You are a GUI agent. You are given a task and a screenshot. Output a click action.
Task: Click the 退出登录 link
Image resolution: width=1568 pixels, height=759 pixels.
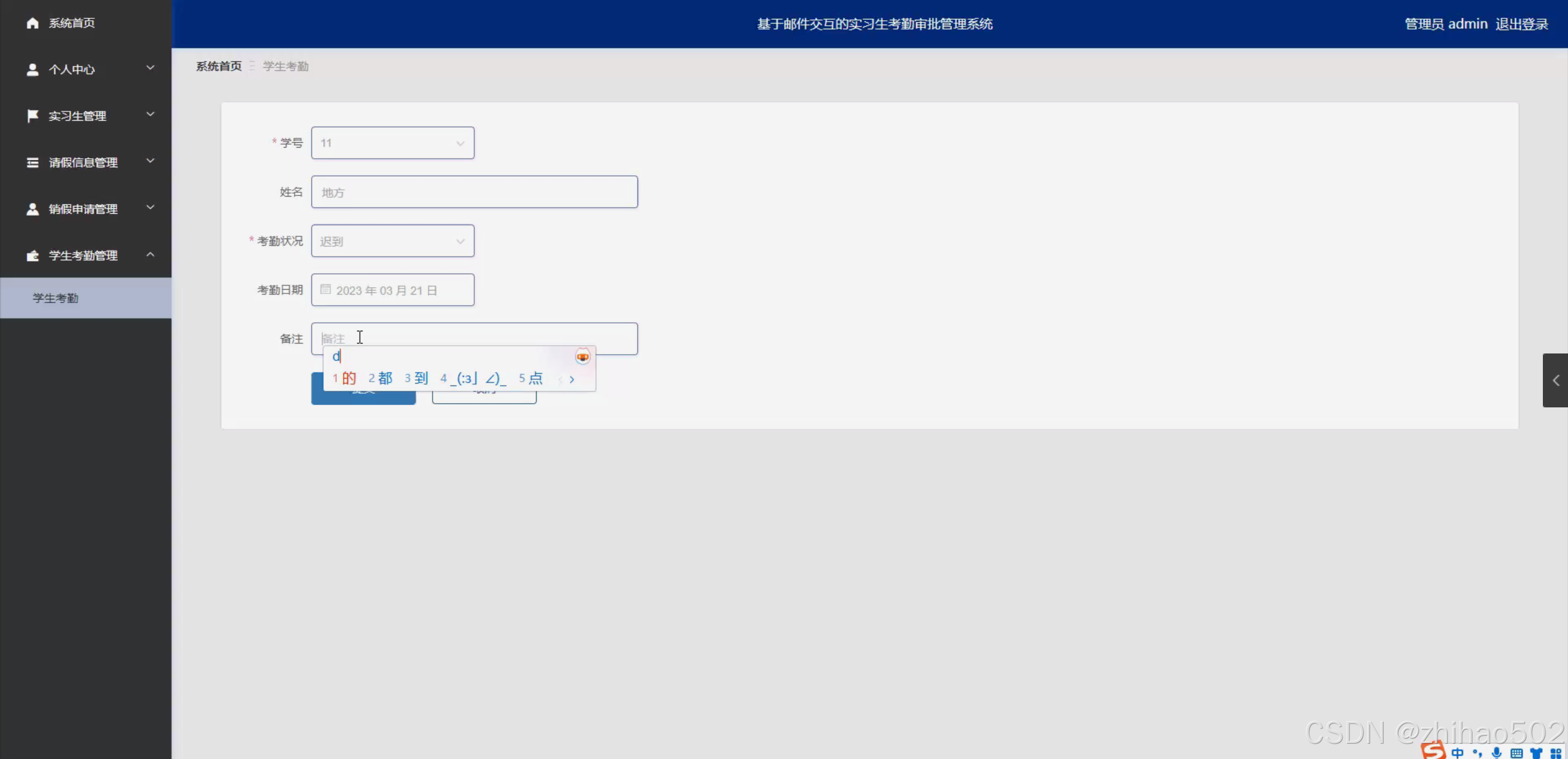(x=1521, y=24)
